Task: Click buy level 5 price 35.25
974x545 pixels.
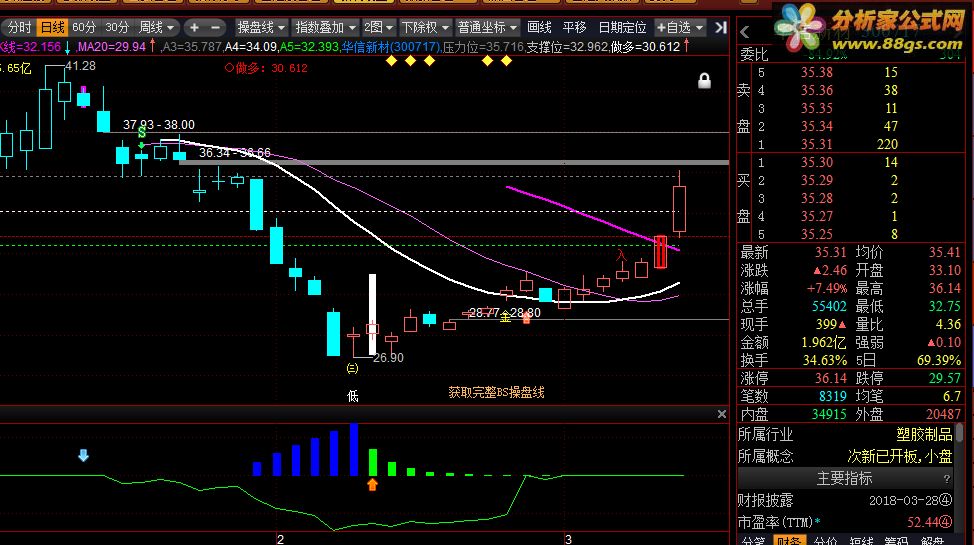Action: pyautogui.click(x=816, y=234)
